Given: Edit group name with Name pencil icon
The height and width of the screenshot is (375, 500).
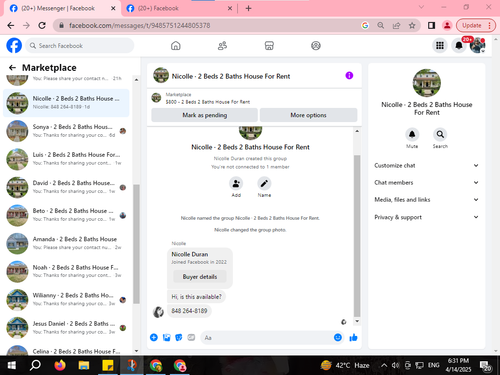Looking at the screenshot, I should [264, 183].
